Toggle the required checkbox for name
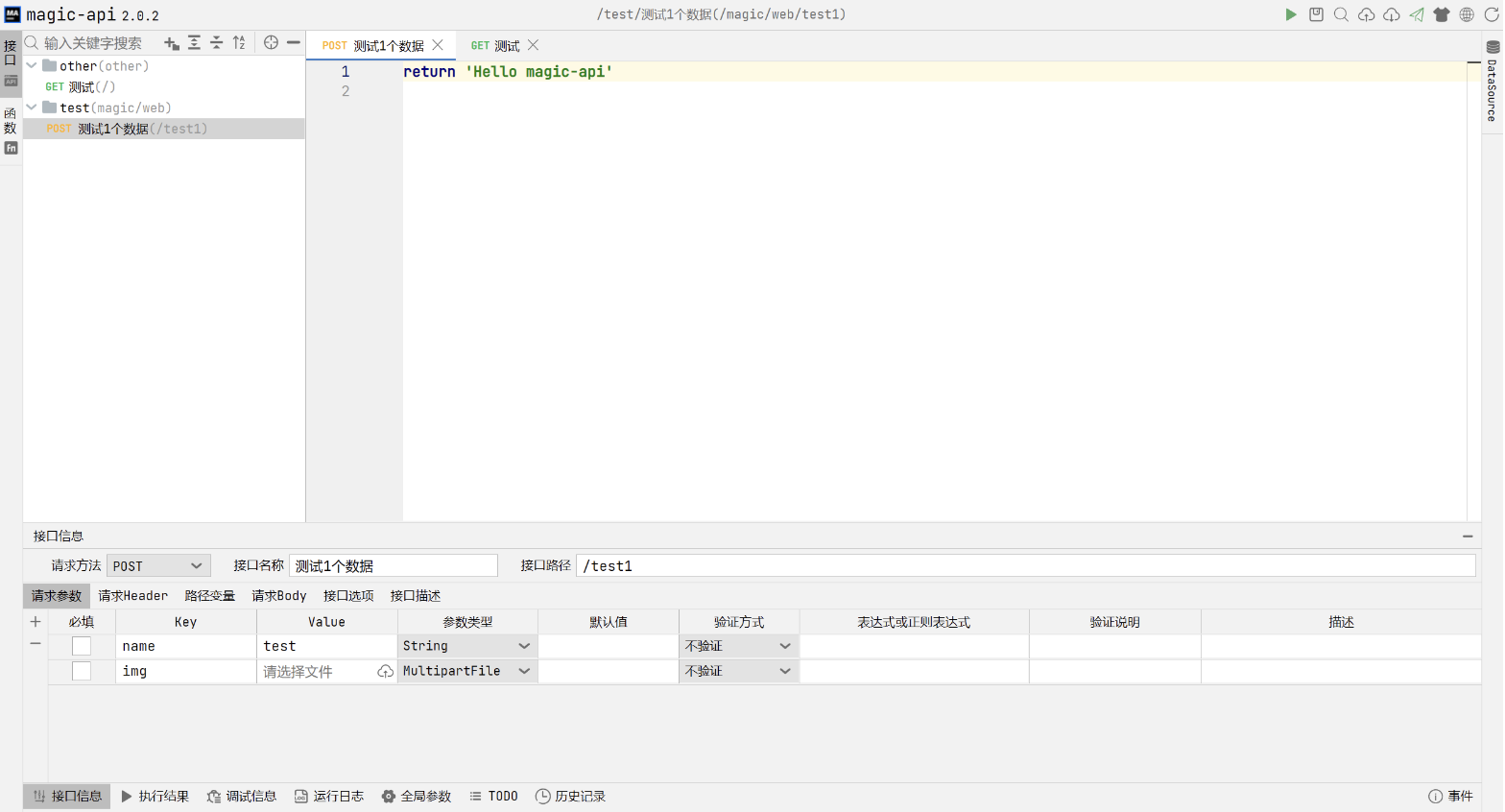 click(x=82, y=646)
